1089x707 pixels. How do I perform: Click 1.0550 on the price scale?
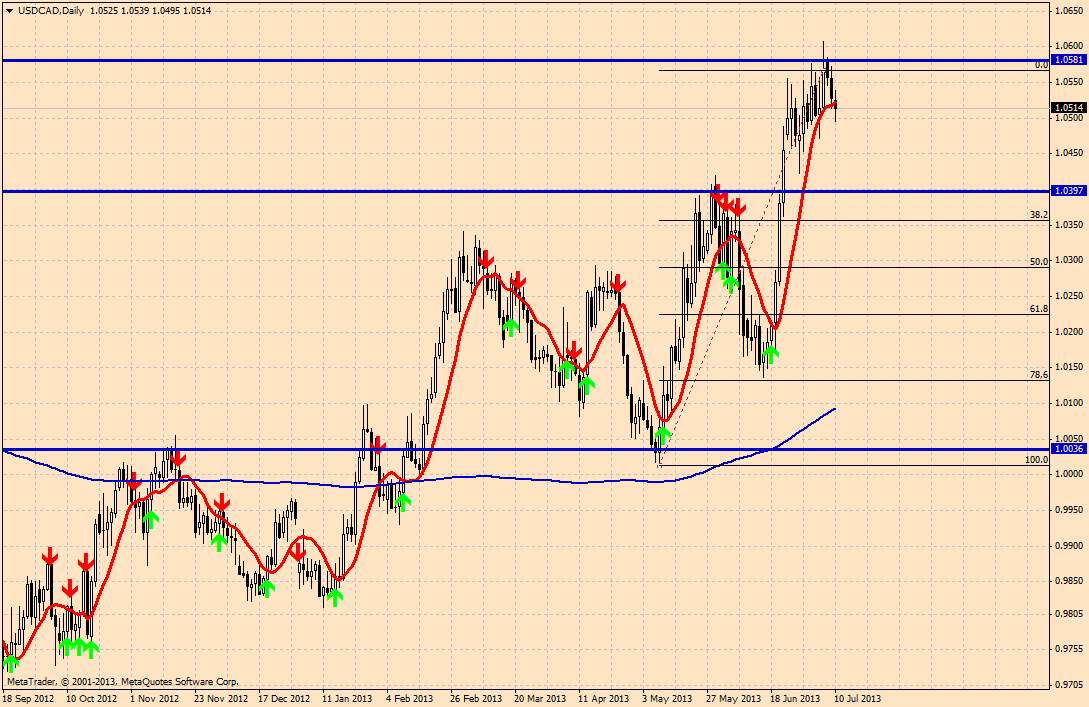[1069, 82]
